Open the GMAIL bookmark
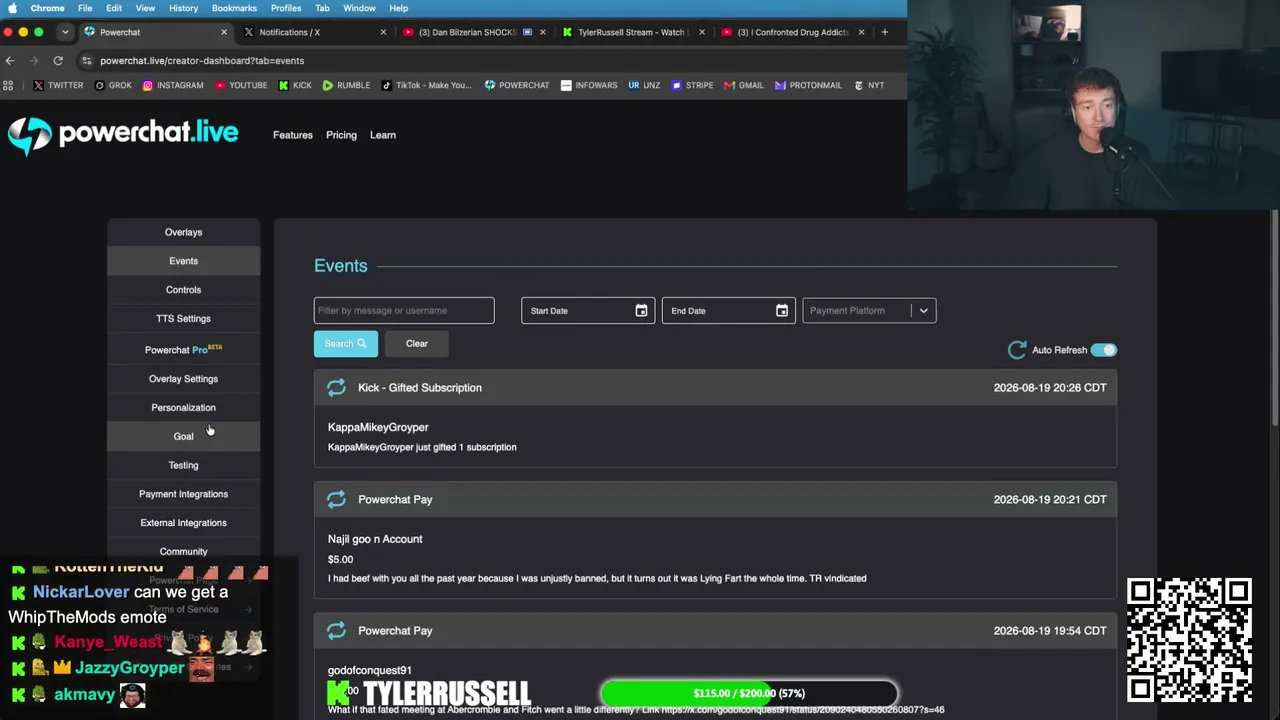1280x720 pixels. (744, 85)
